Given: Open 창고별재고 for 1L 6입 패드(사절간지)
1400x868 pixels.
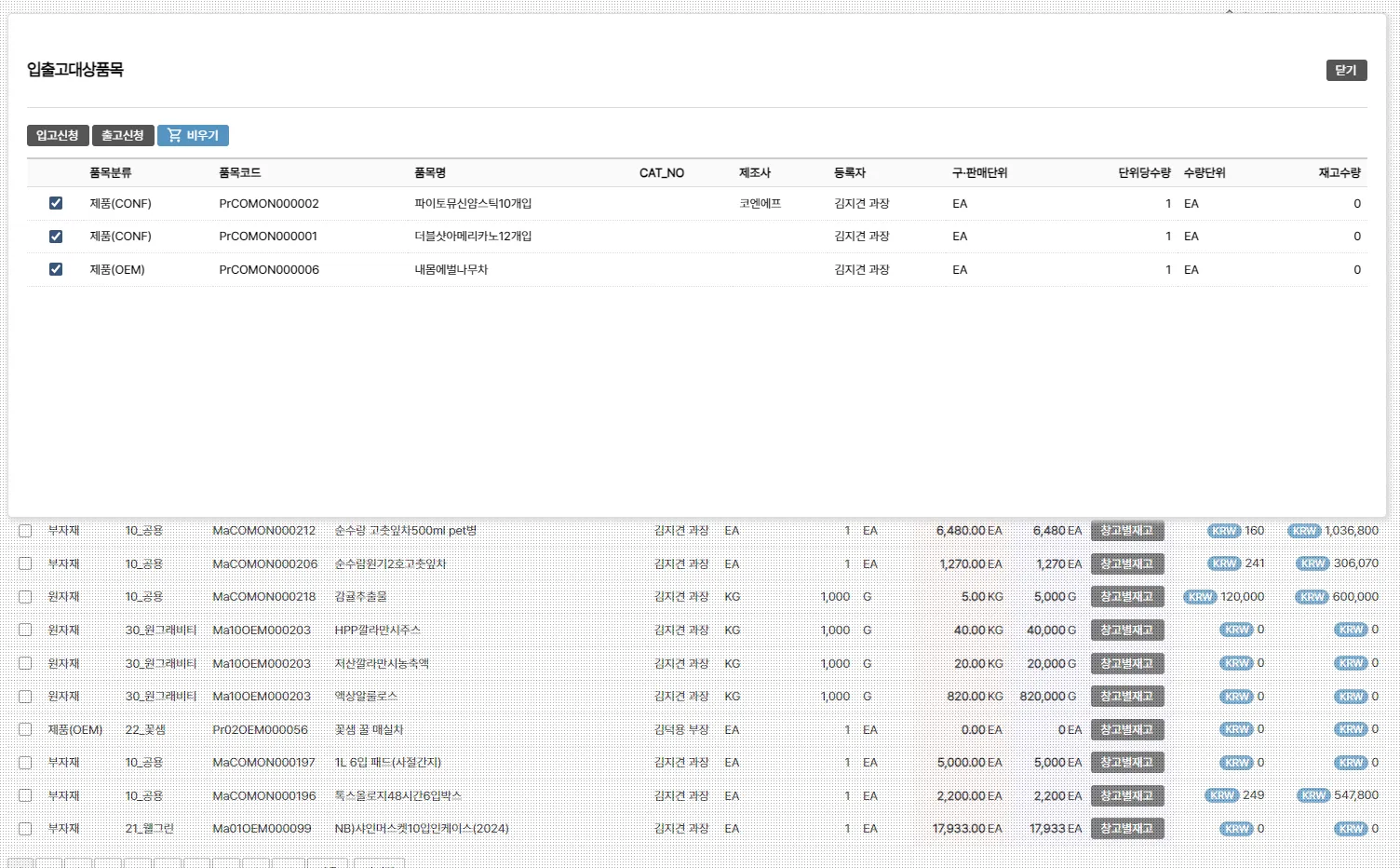Looking at the screenshot, I should (x=1126, y=763).
